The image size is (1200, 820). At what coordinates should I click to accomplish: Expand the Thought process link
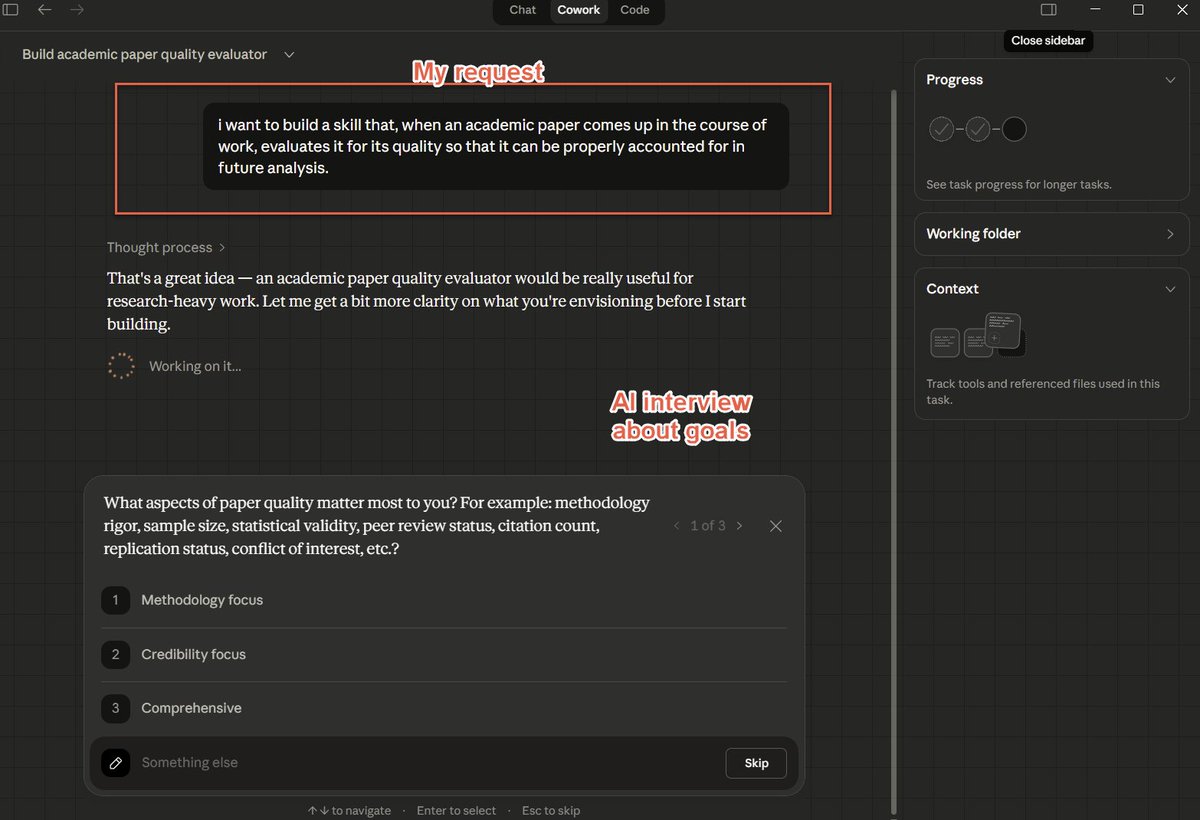pyautogui.click(x=166, y=247)
